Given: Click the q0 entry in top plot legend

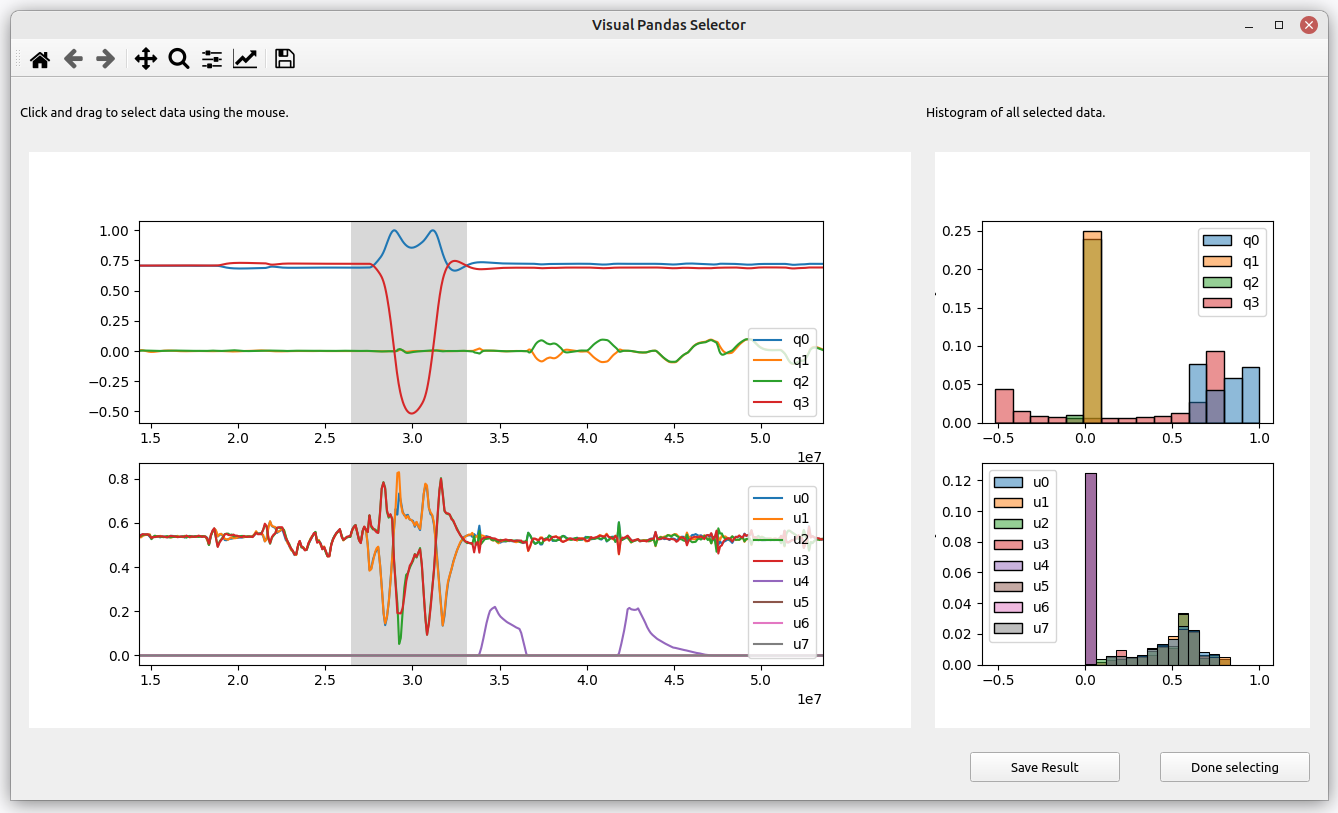Looking at the screenshot, I should click(x=782, y=338).
